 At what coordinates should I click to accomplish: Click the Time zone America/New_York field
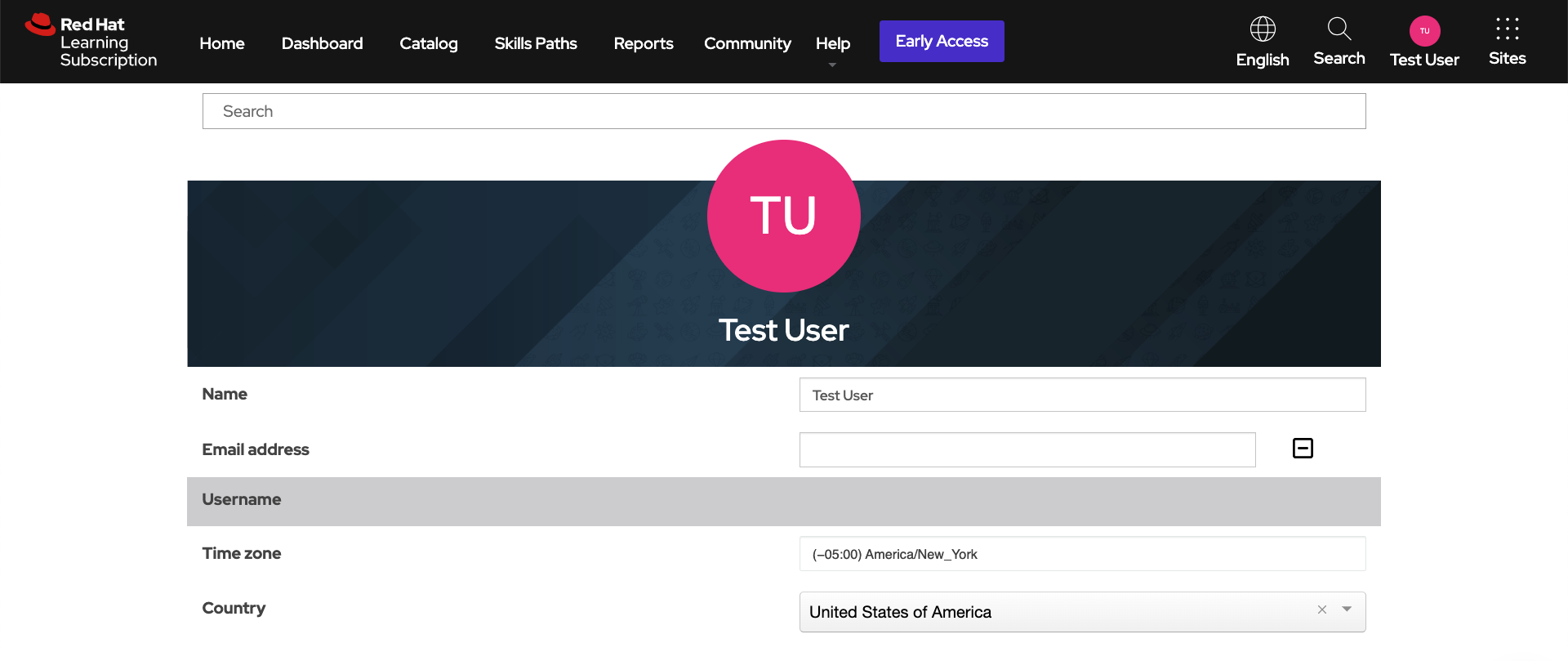1082,554
